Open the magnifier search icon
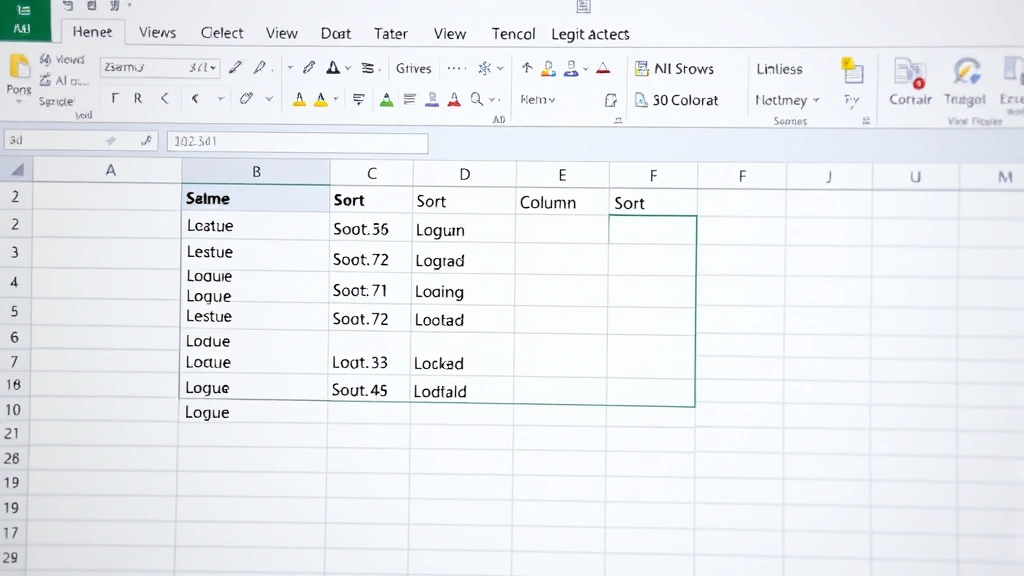The height and width of the screenshot is (576, 1024). pyautogui.click(x=475, y=99)
